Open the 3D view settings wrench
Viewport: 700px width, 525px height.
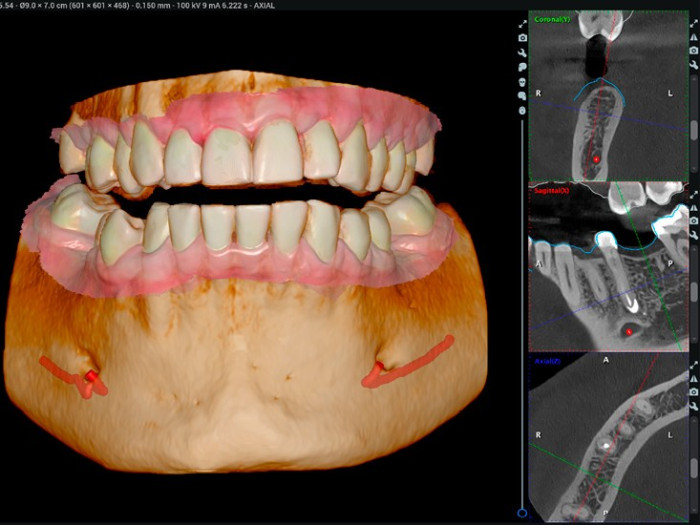tap(522, 54)
